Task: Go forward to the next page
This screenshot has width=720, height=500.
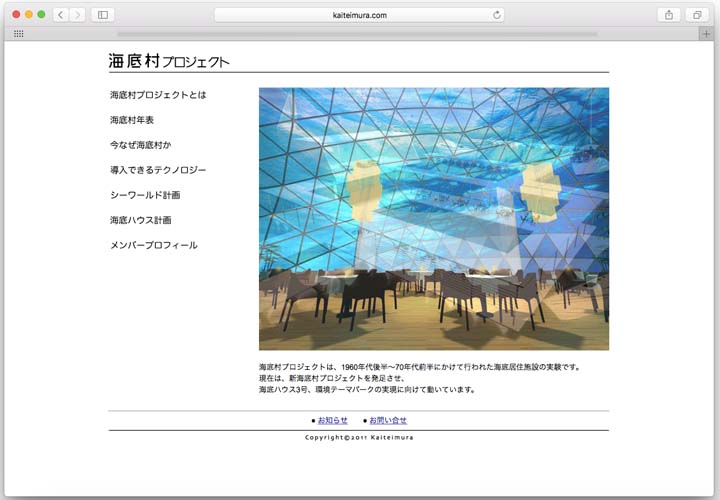Action: [77, 15]
